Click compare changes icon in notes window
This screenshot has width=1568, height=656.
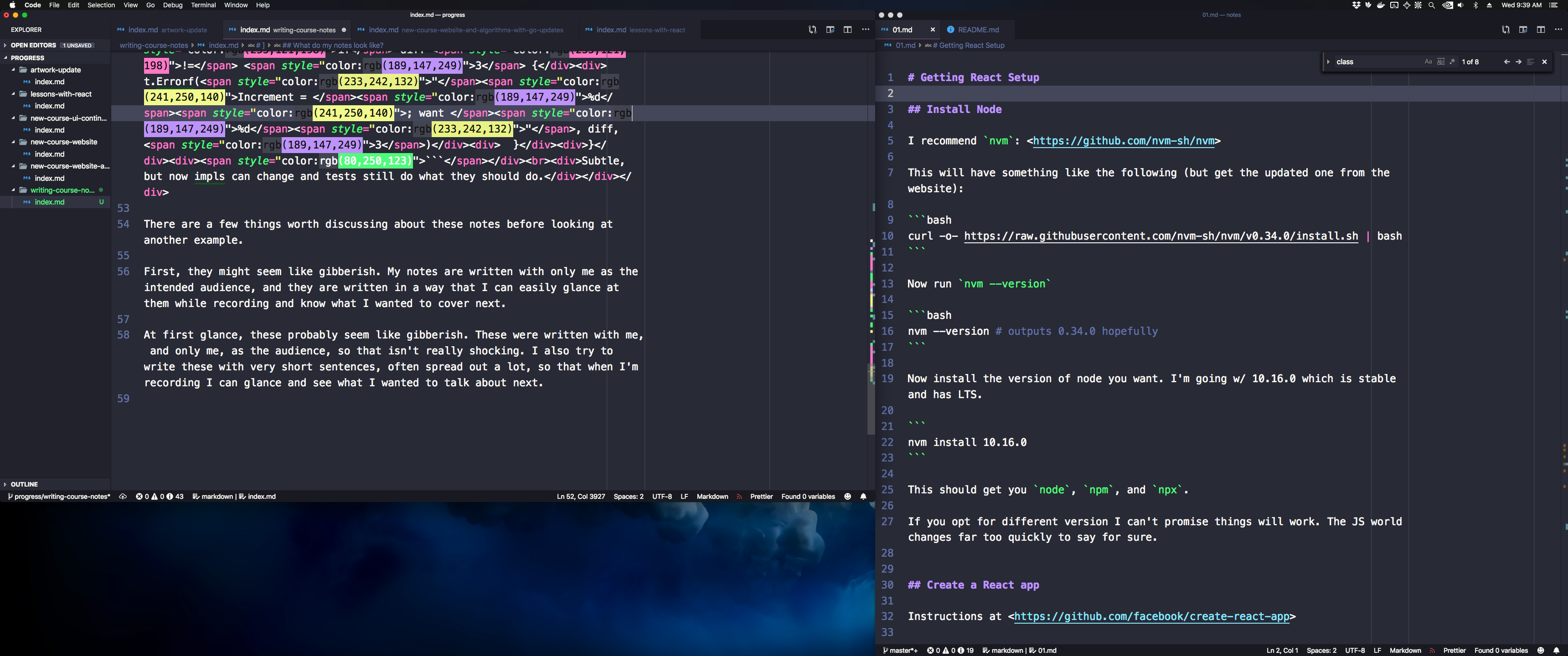[1505, 29]
